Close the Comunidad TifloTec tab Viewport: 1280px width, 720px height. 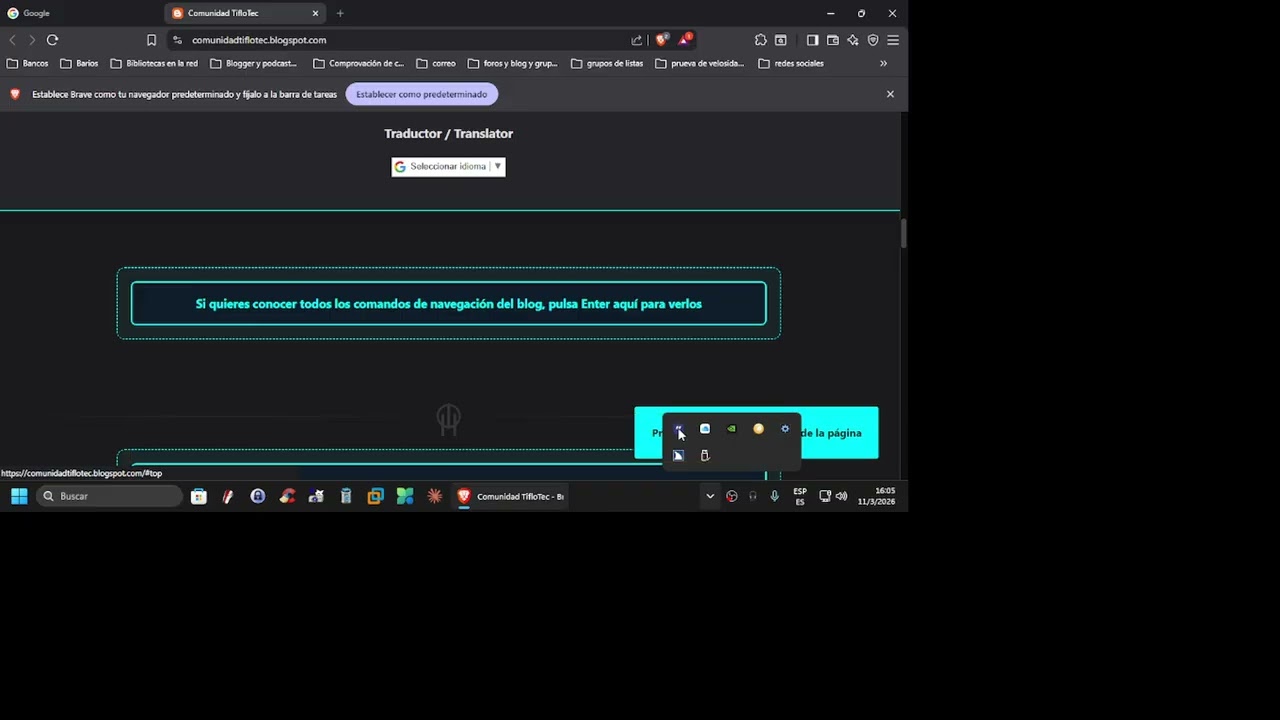pyautogui.click(x=315, y=13)
